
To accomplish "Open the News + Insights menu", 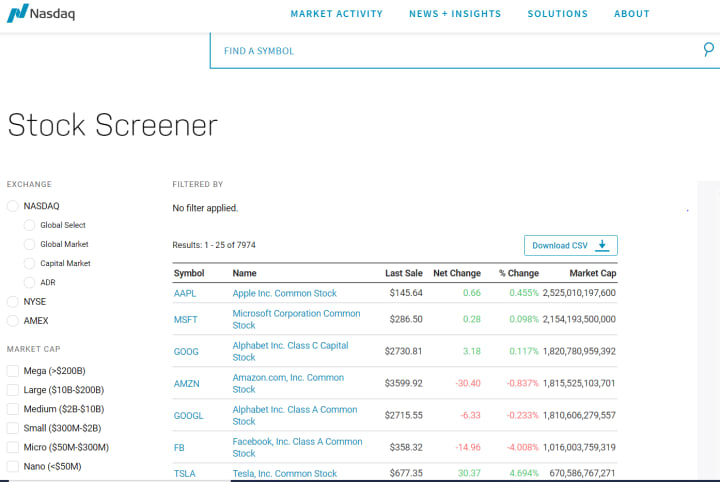I will (x=455, y=14).
